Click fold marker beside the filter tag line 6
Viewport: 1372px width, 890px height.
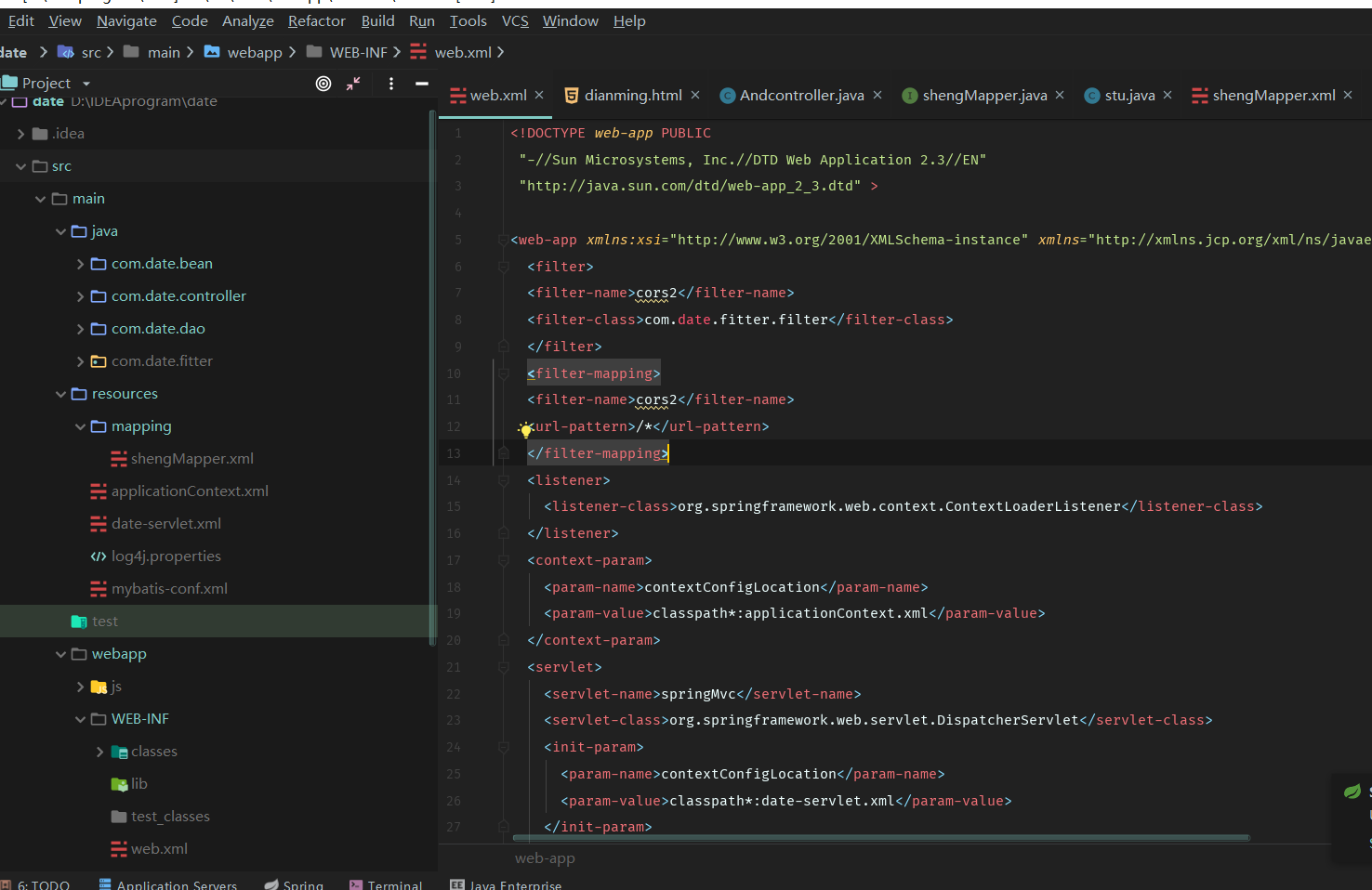[503, 267]
